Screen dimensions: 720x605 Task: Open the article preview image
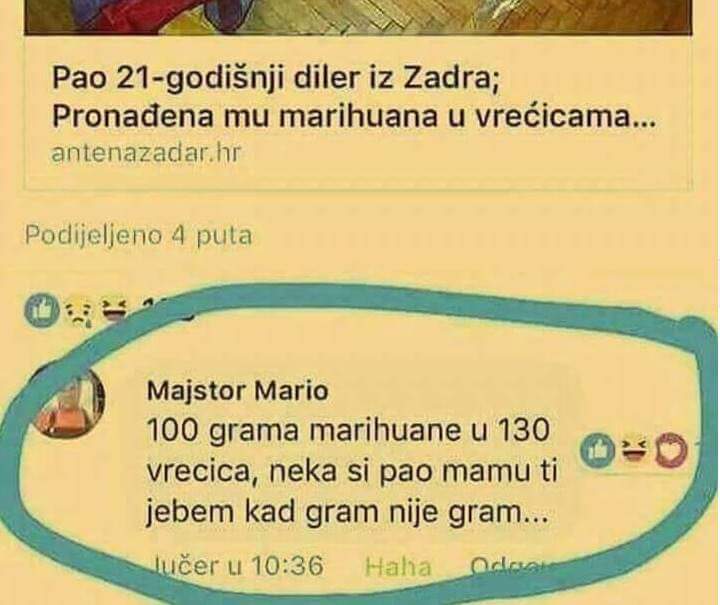[x=358, y=17]
